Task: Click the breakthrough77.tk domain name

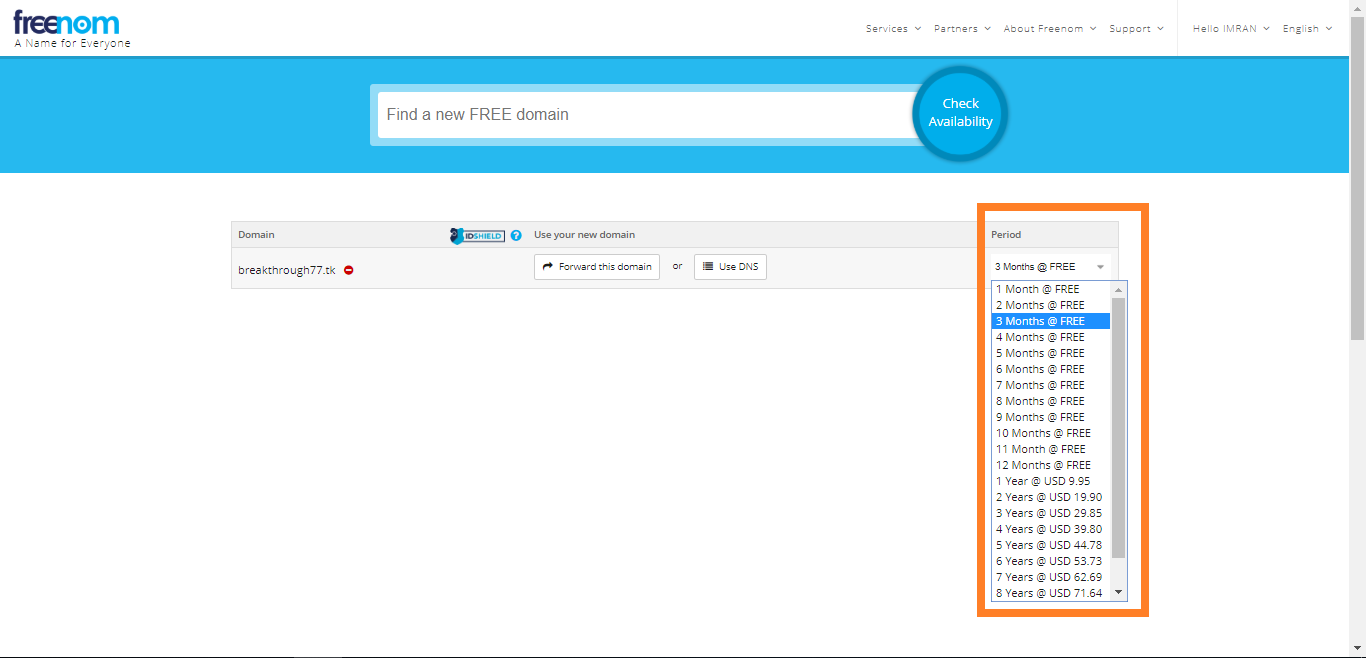Action: [287, 270]
